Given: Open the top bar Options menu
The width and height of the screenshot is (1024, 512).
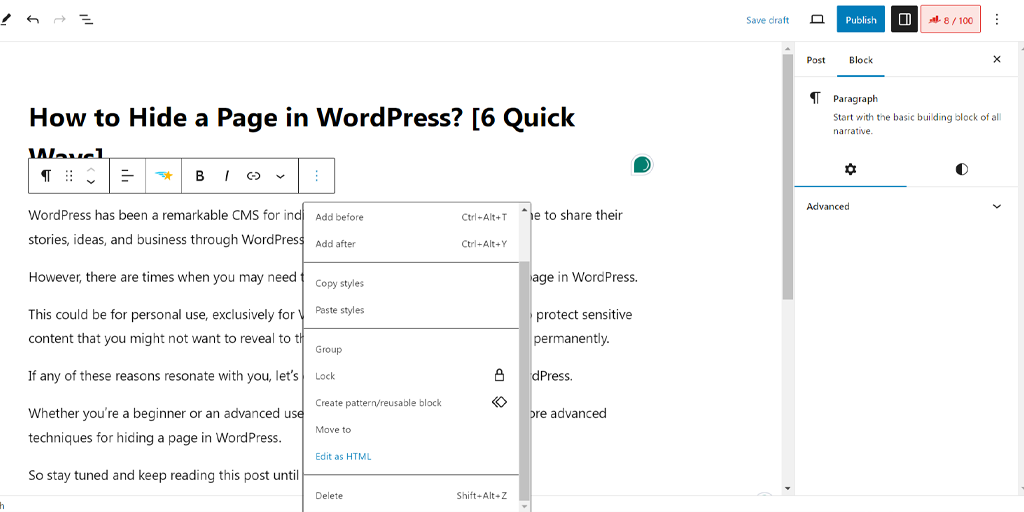Looking at the screenshot, I should click(997, 20).
